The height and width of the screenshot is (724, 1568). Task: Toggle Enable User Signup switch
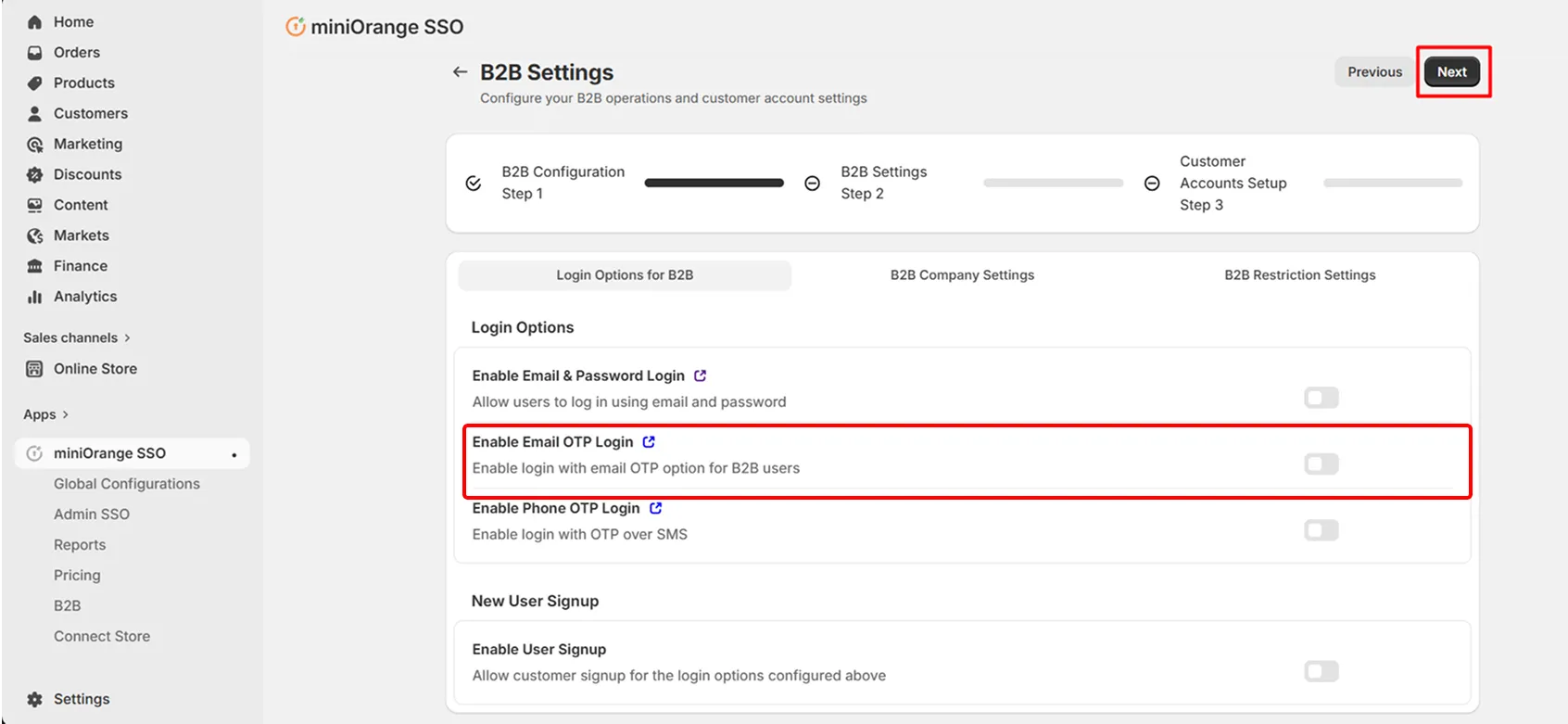(x=1321, y=671)
